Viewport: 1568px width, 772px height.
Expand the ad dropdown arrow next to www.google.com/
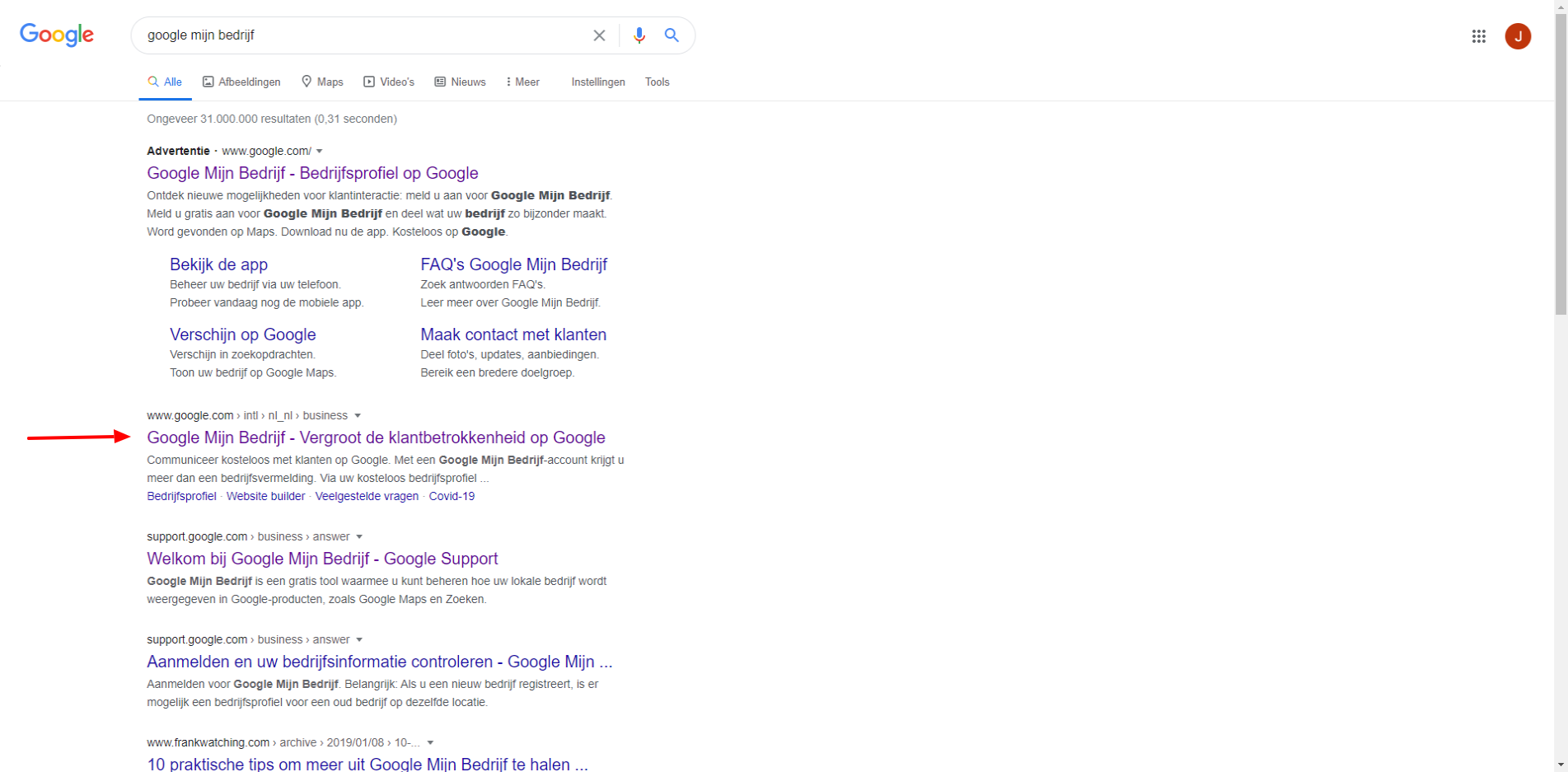click(x=320, y=151)
